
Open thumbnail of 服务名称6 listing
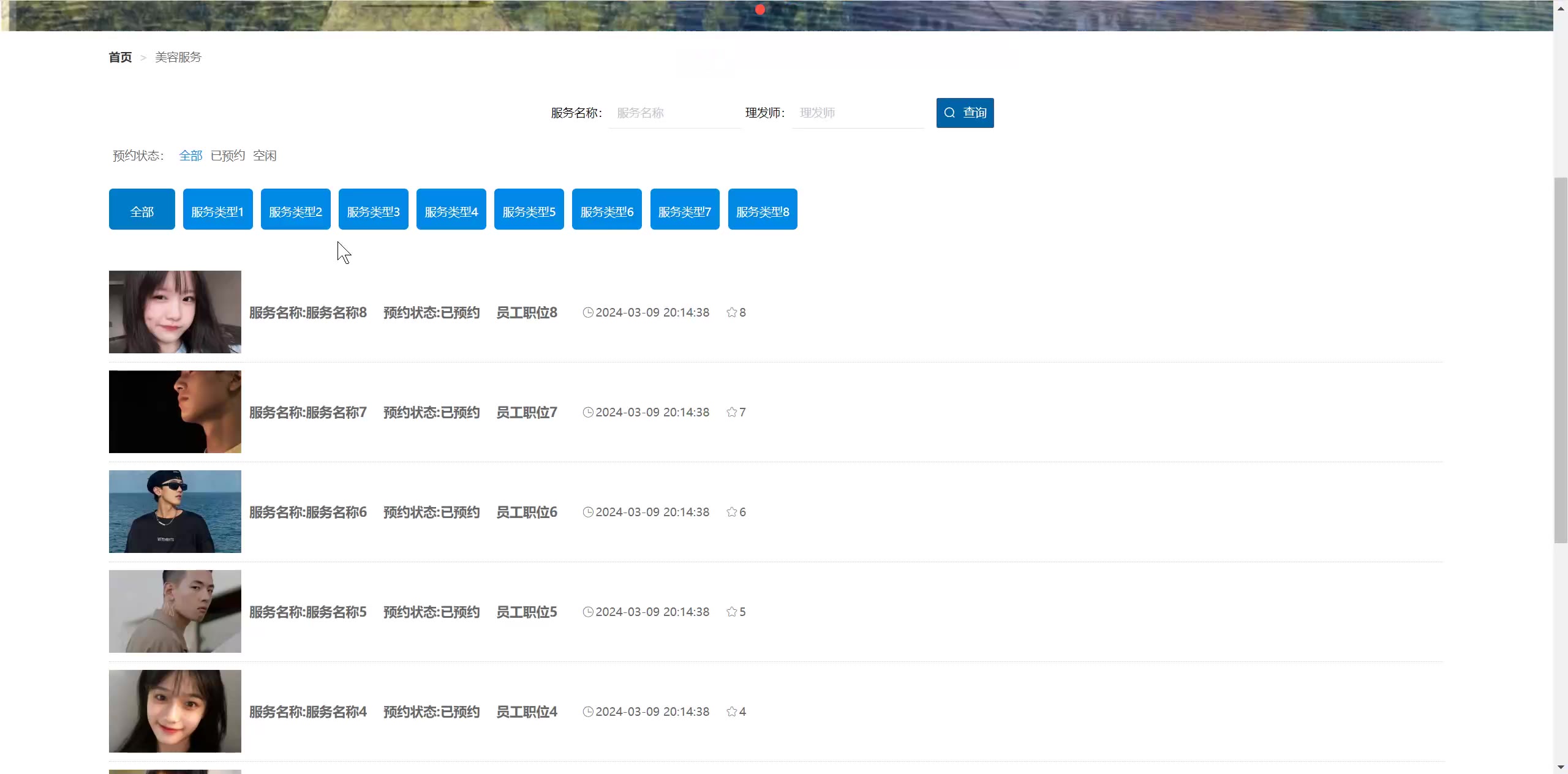coord(175,511)
